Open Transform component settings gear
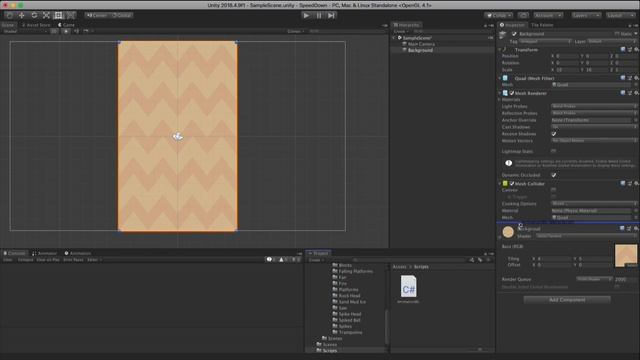This screenshot has width=640, height=360. (636, 49)
